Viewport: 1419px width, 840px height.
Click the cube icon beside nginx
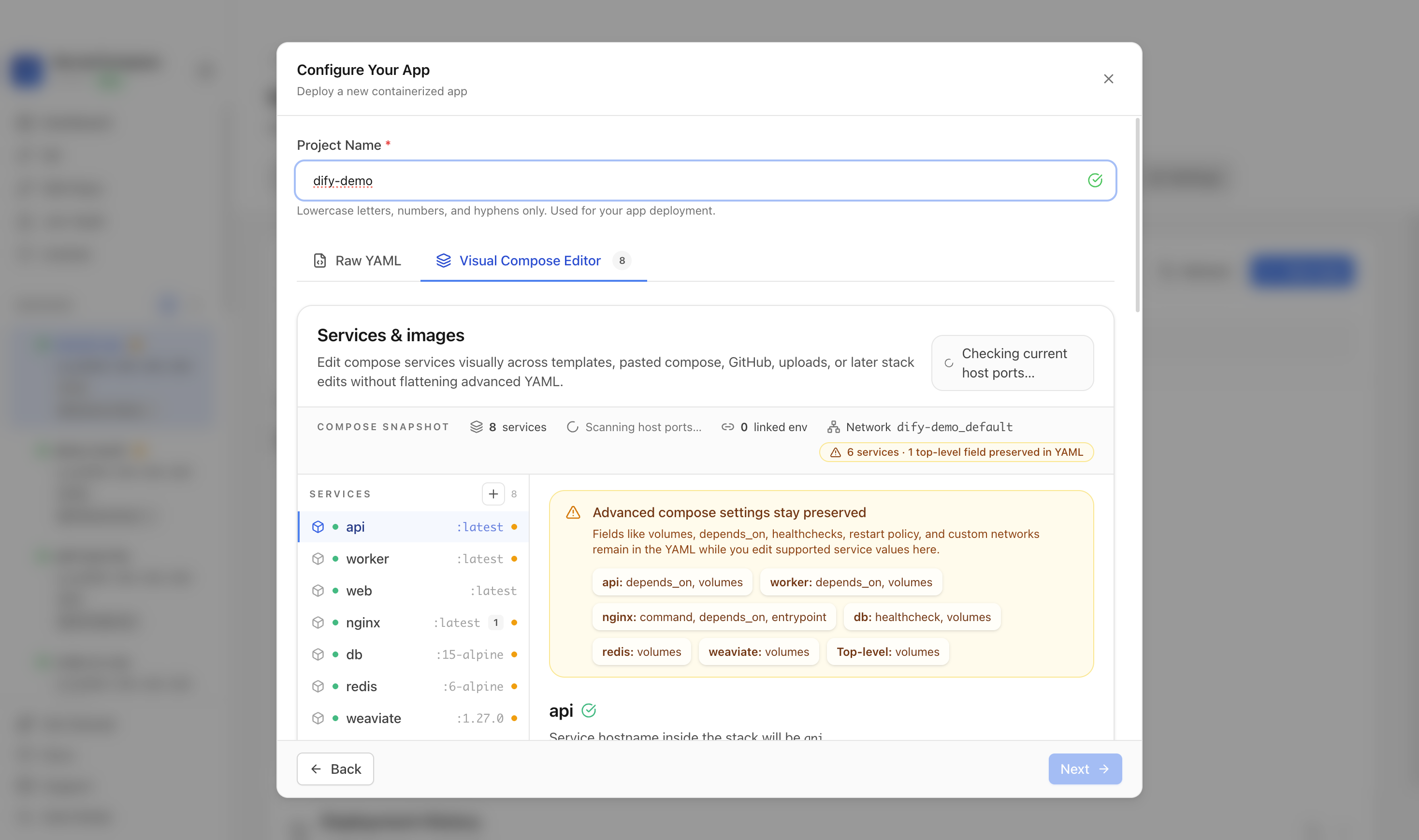coord(318,623)
